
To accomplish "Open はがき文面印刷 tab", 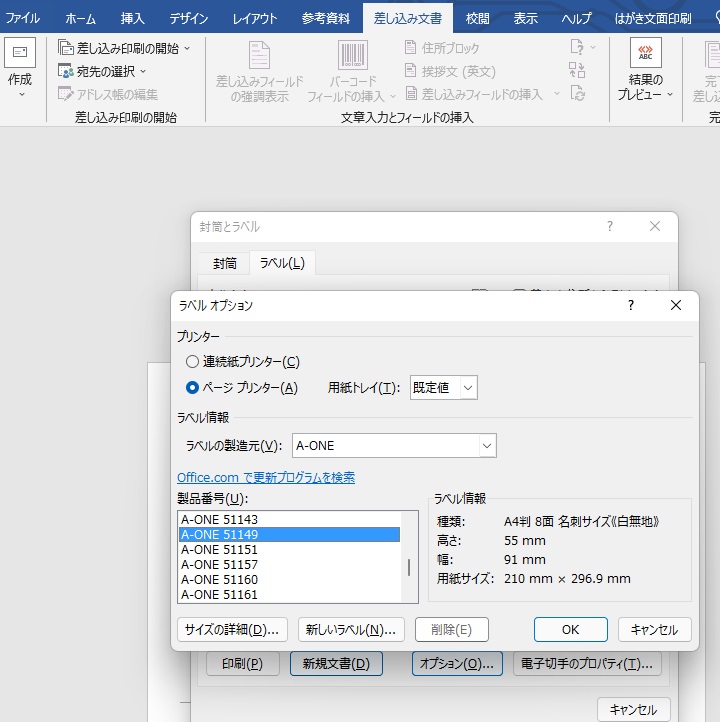I will coord(653,18).
